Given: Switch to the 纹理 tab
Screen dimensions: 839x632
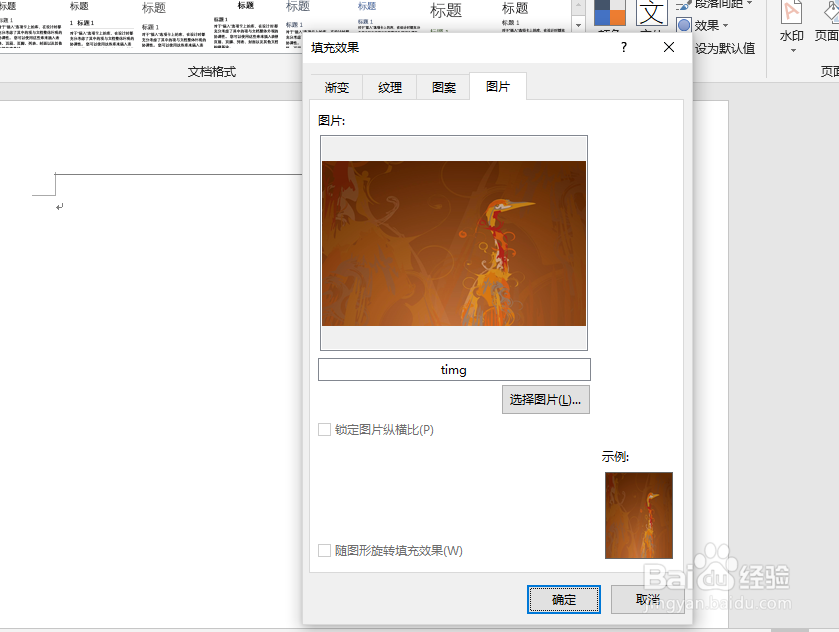Looking at the screenshot, I should click(x=390, y=87).
